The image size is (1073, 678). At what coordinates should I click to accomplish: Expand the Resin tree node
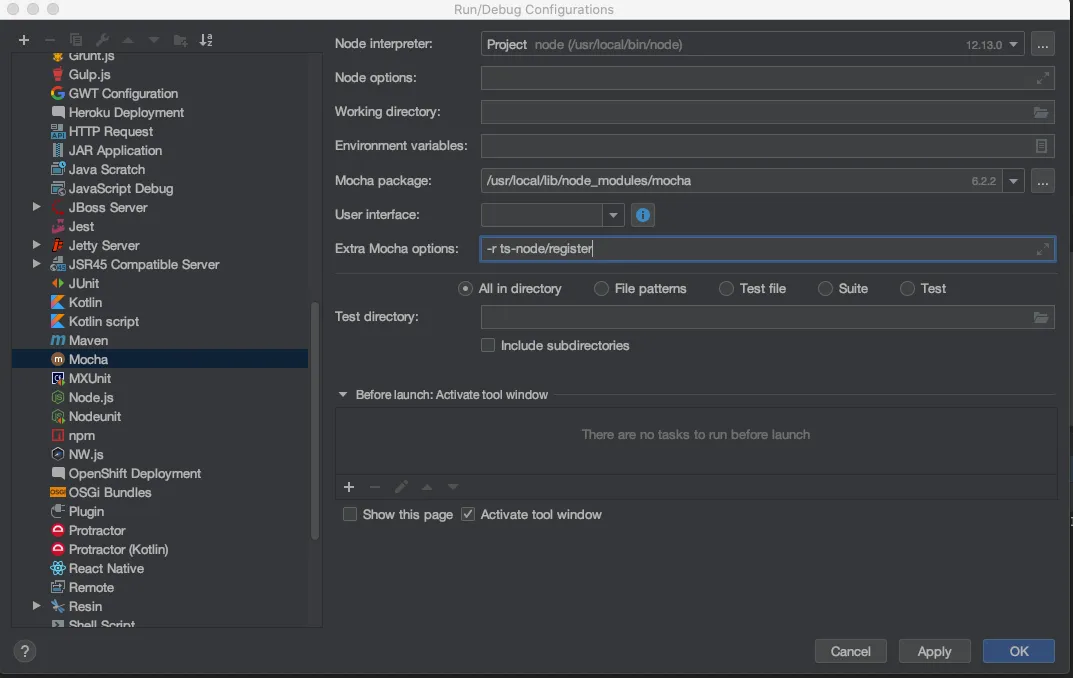[x=36, y=606]
